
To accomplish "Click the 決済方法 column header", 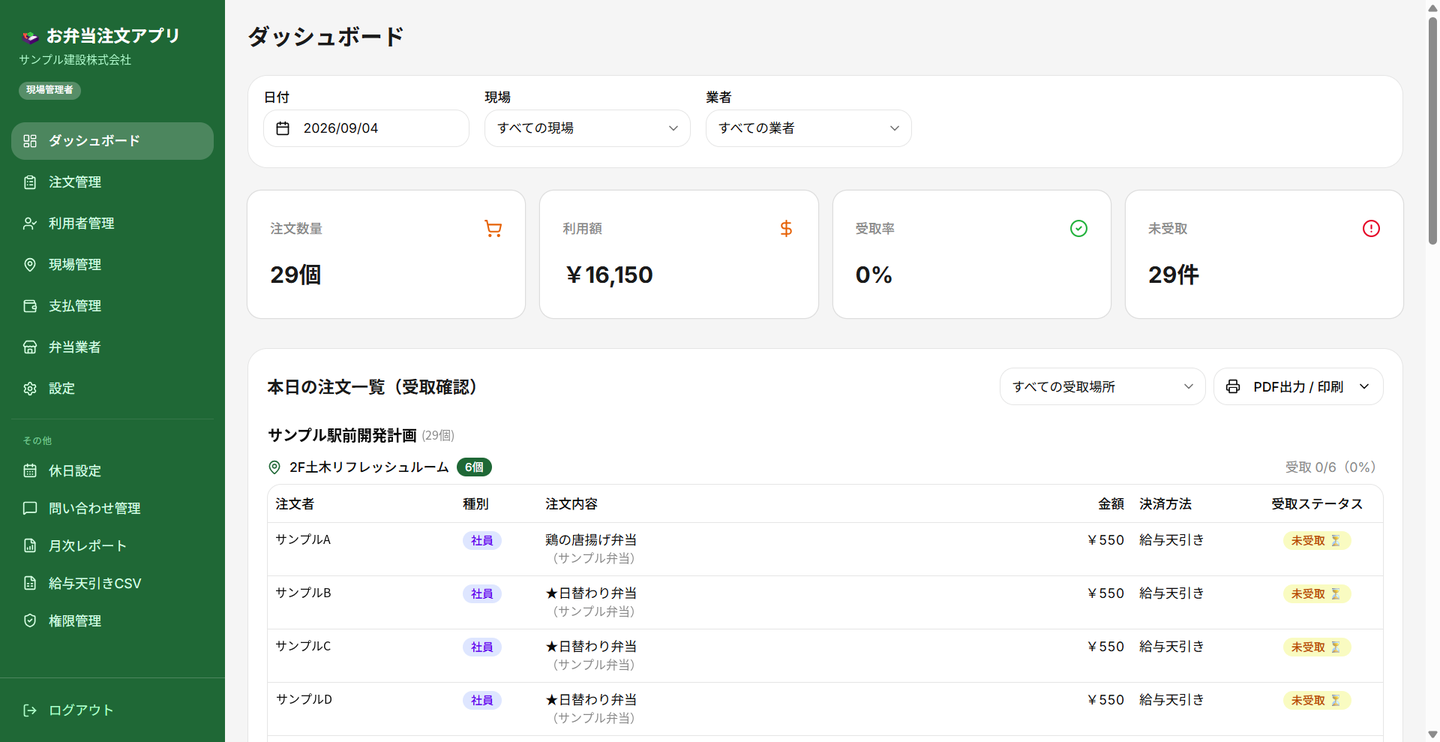I will pos(1165,504).
